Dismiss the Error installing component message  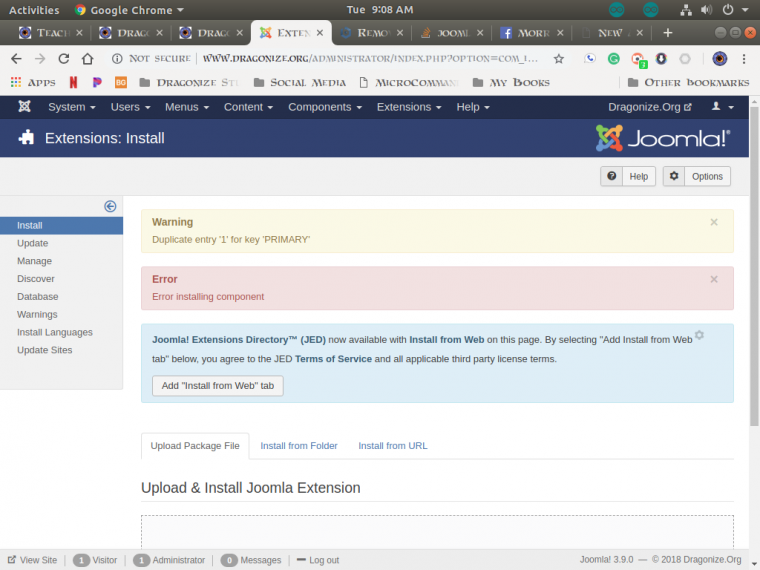(x=714, y=279)
